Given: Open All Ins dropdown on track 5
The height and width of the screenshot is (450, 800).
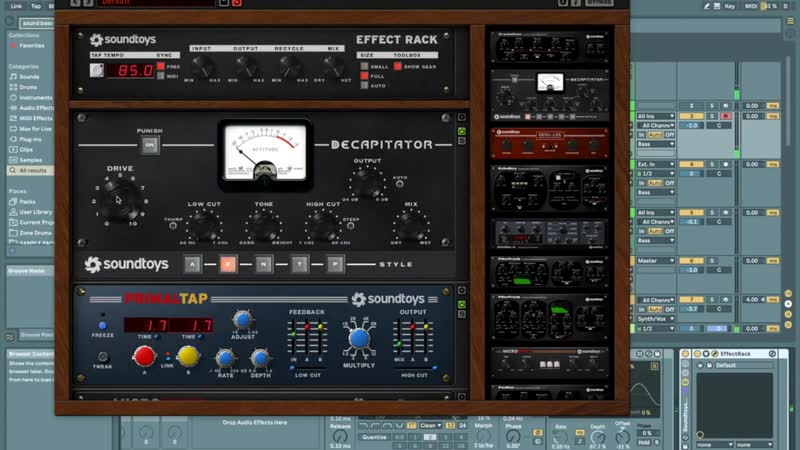Looking at the screenshot, I should (x=656, y=213).
